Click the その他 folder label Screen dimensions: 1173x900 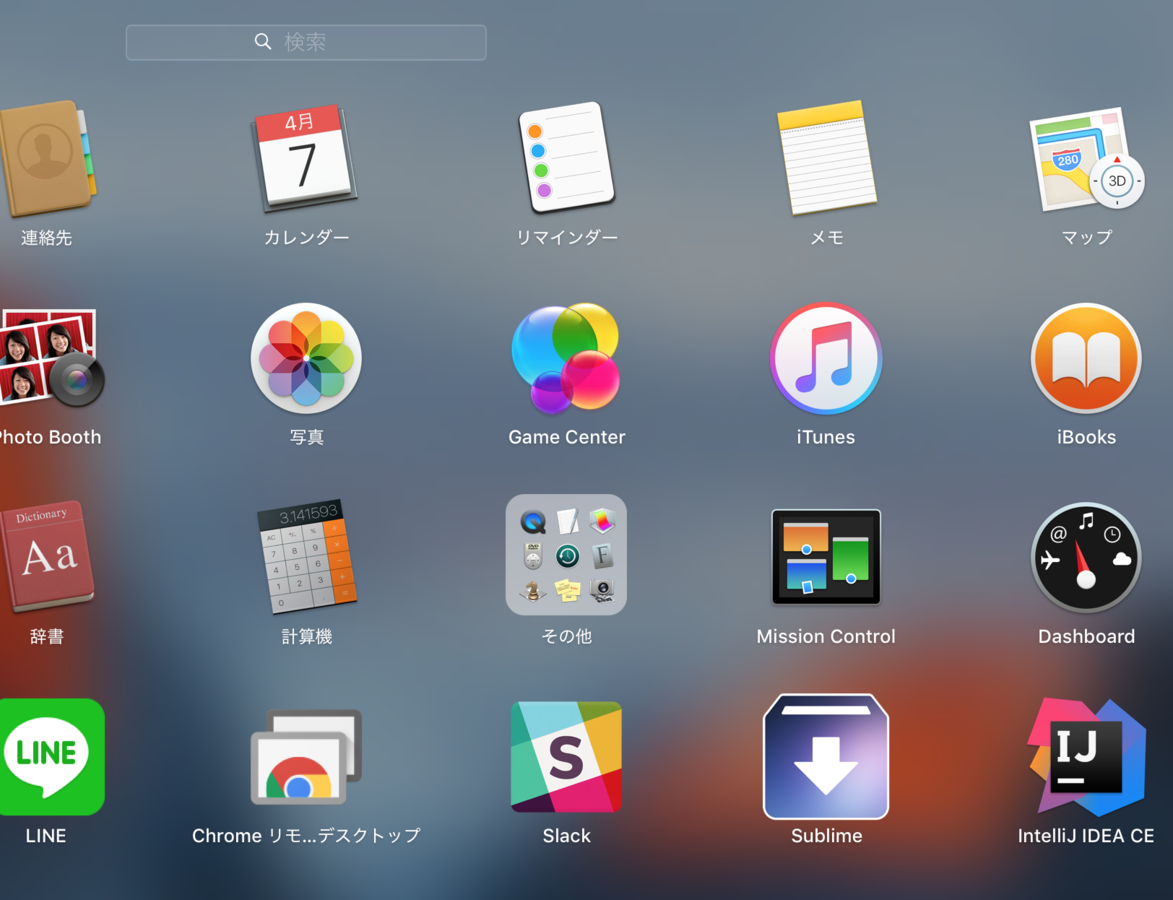(x=566, y=637)
